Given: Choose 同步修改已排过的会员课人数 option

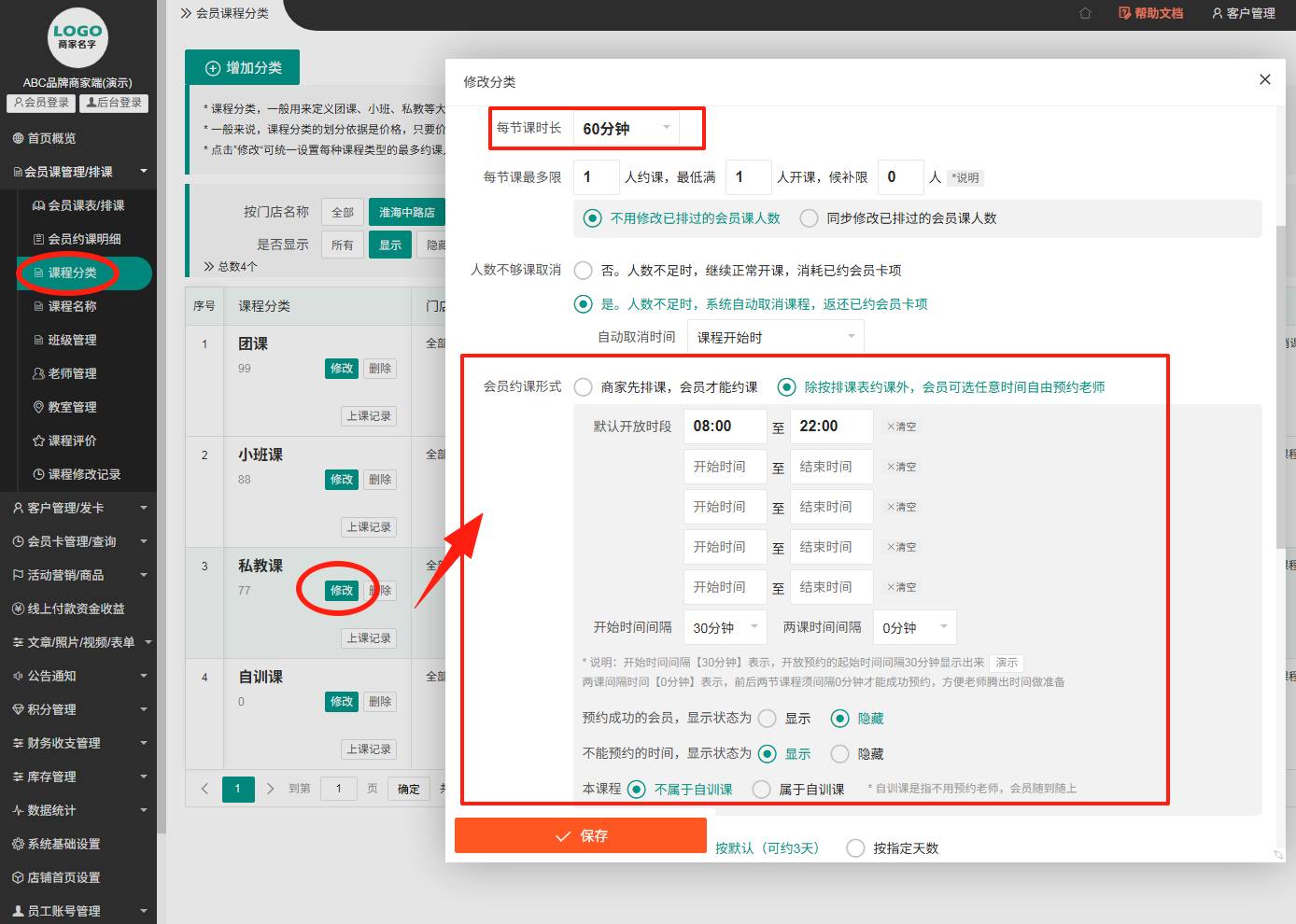Looking at the screenshot, I should [809, 218].
